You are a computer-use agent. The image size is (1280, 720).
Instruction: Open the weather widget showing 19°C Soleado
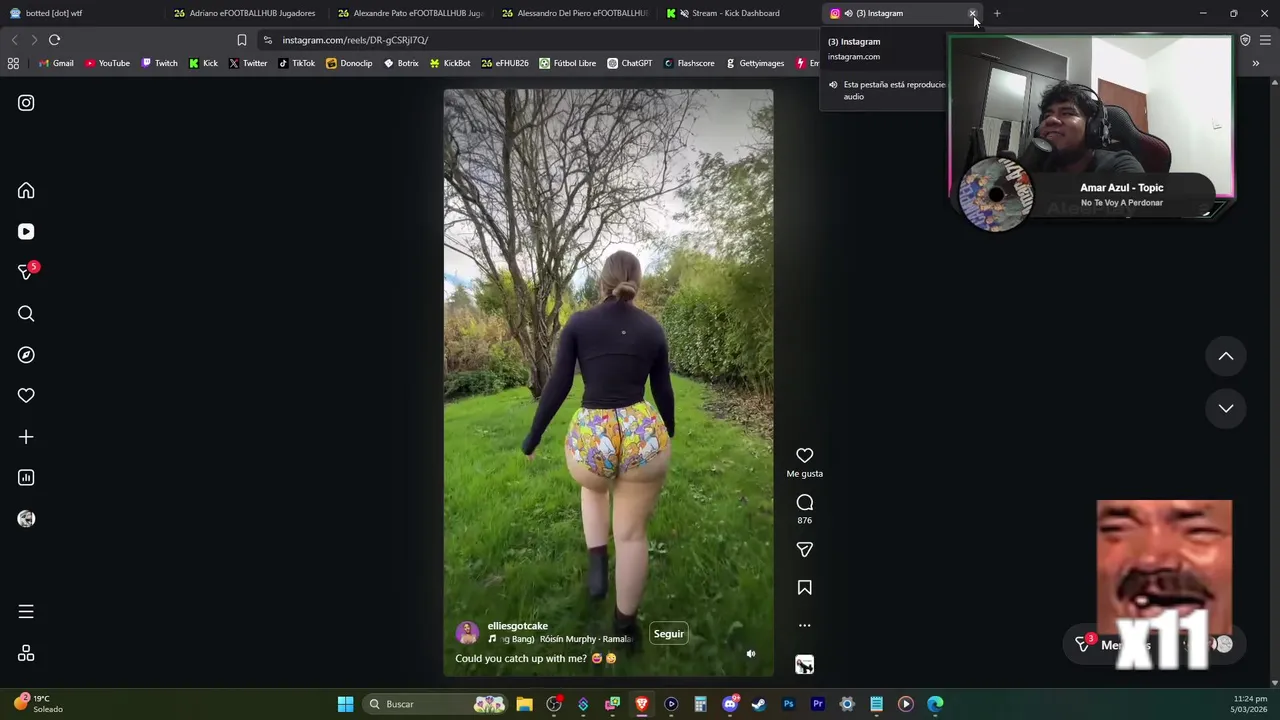click(38, 704)
